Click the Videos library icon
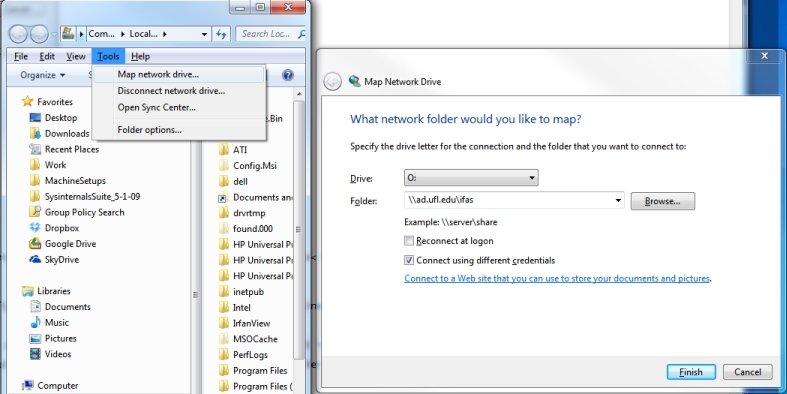Image resolution: width=787 pixels, height=394 pixels. point(35,354)
